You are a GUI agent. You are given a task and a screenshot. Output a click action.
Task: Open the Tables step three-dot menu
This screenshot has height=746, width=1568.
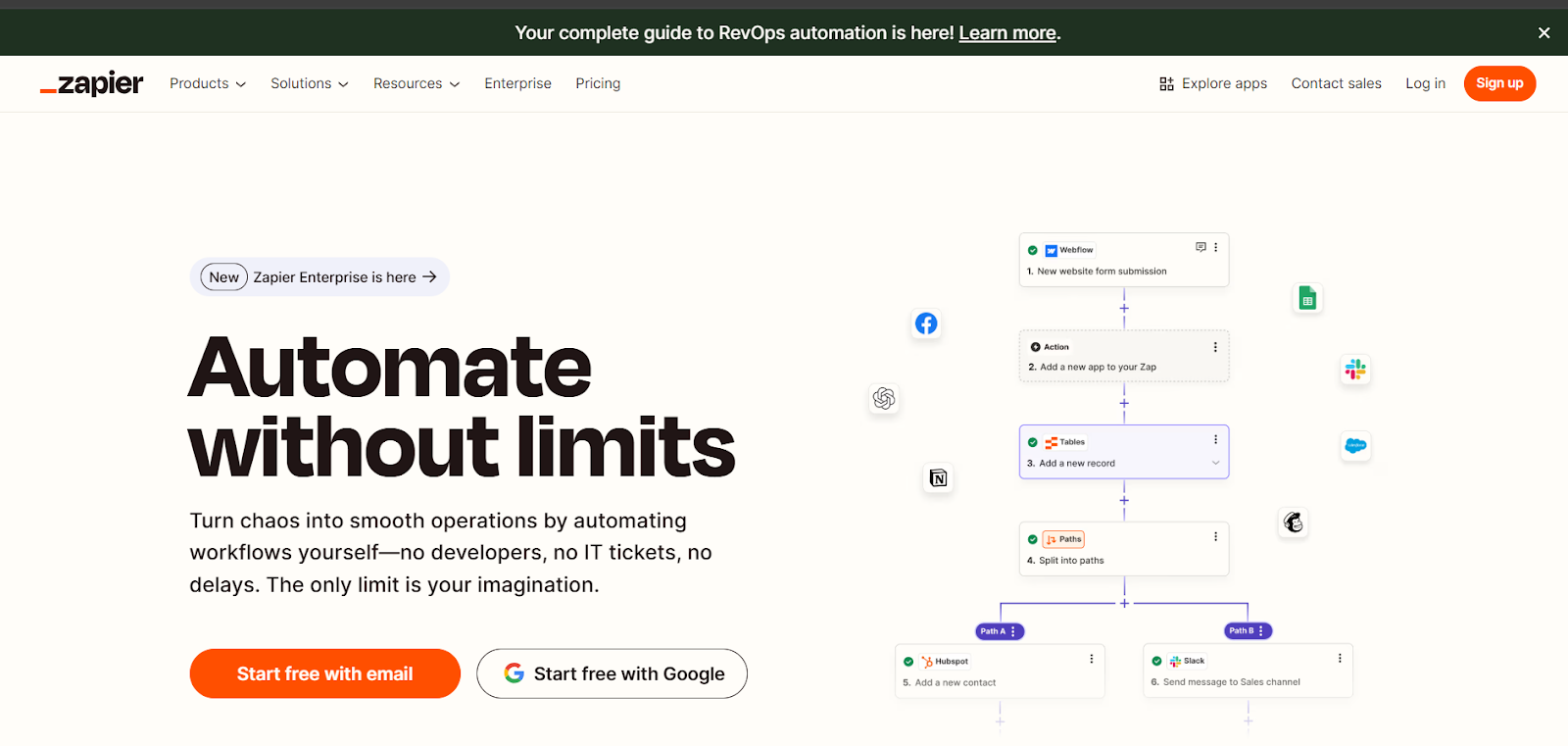[1215, 440]
